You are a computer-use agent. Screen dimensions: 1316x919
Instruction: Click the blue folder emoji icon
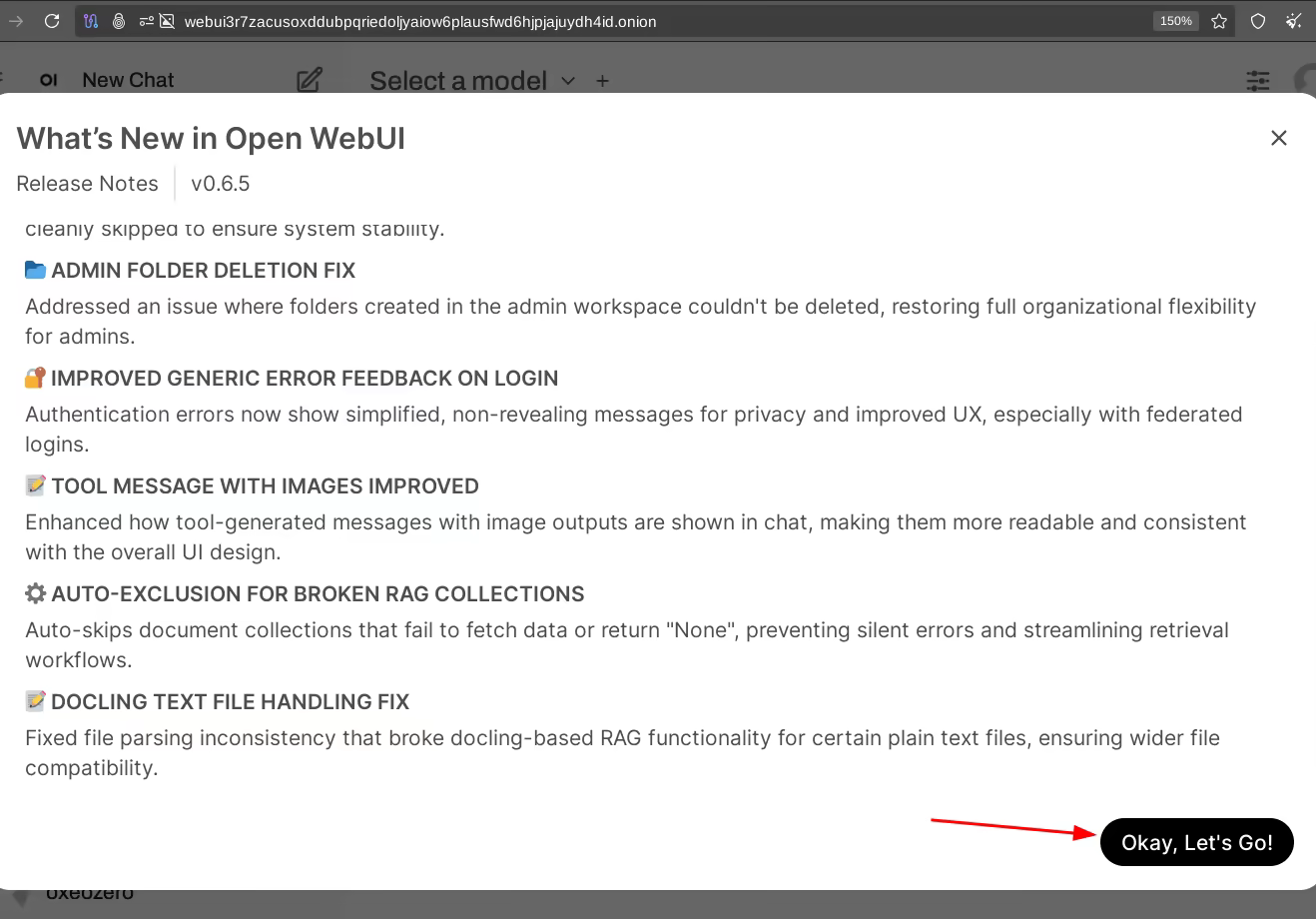pyautogui.click(x=35, y=270)
